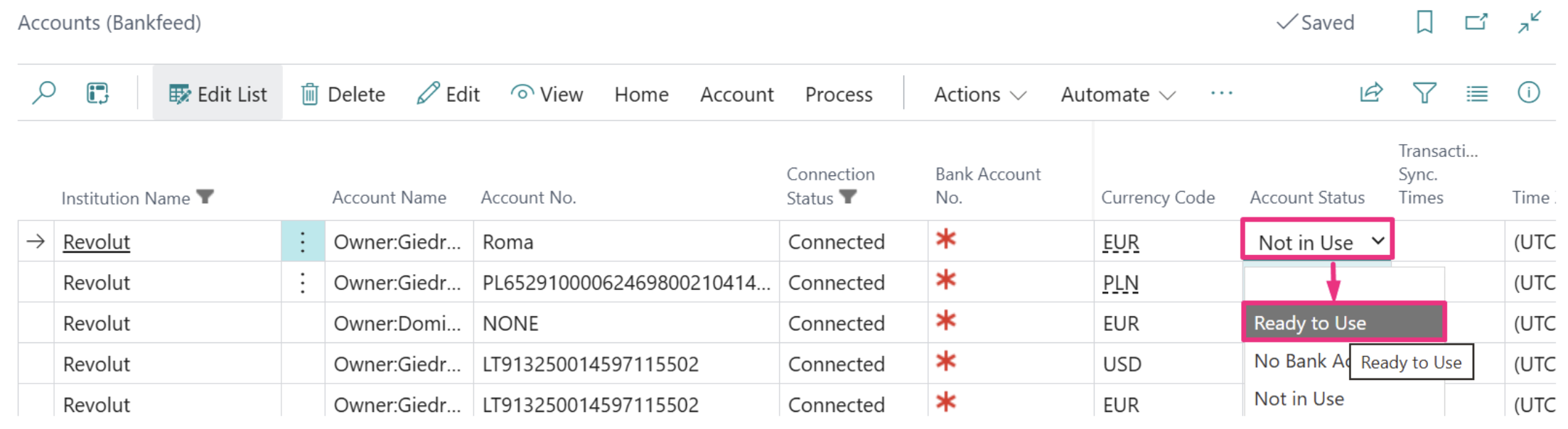
Task: Select the No Bank Account dropdown option
Action: coord(1301,361)
